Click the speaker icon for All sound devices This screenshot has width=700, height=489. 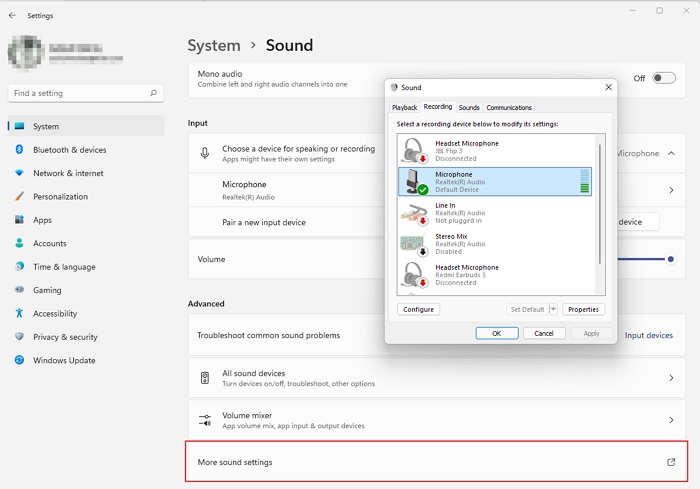[x=204, y=378]
